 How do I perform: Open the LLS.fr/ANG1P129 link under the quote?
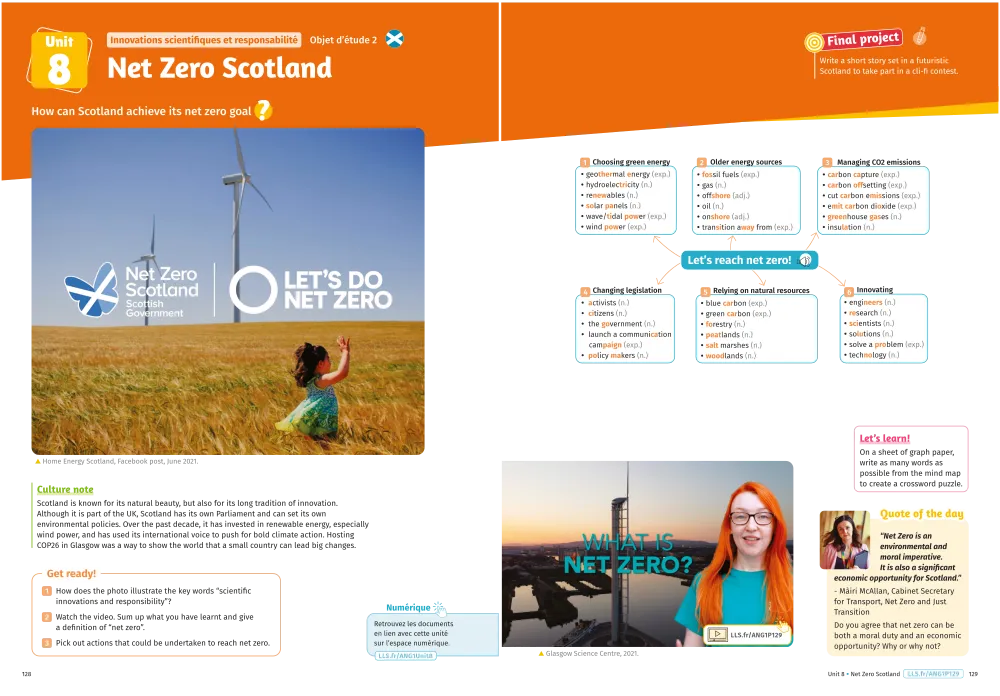click(x=934, y=674)
